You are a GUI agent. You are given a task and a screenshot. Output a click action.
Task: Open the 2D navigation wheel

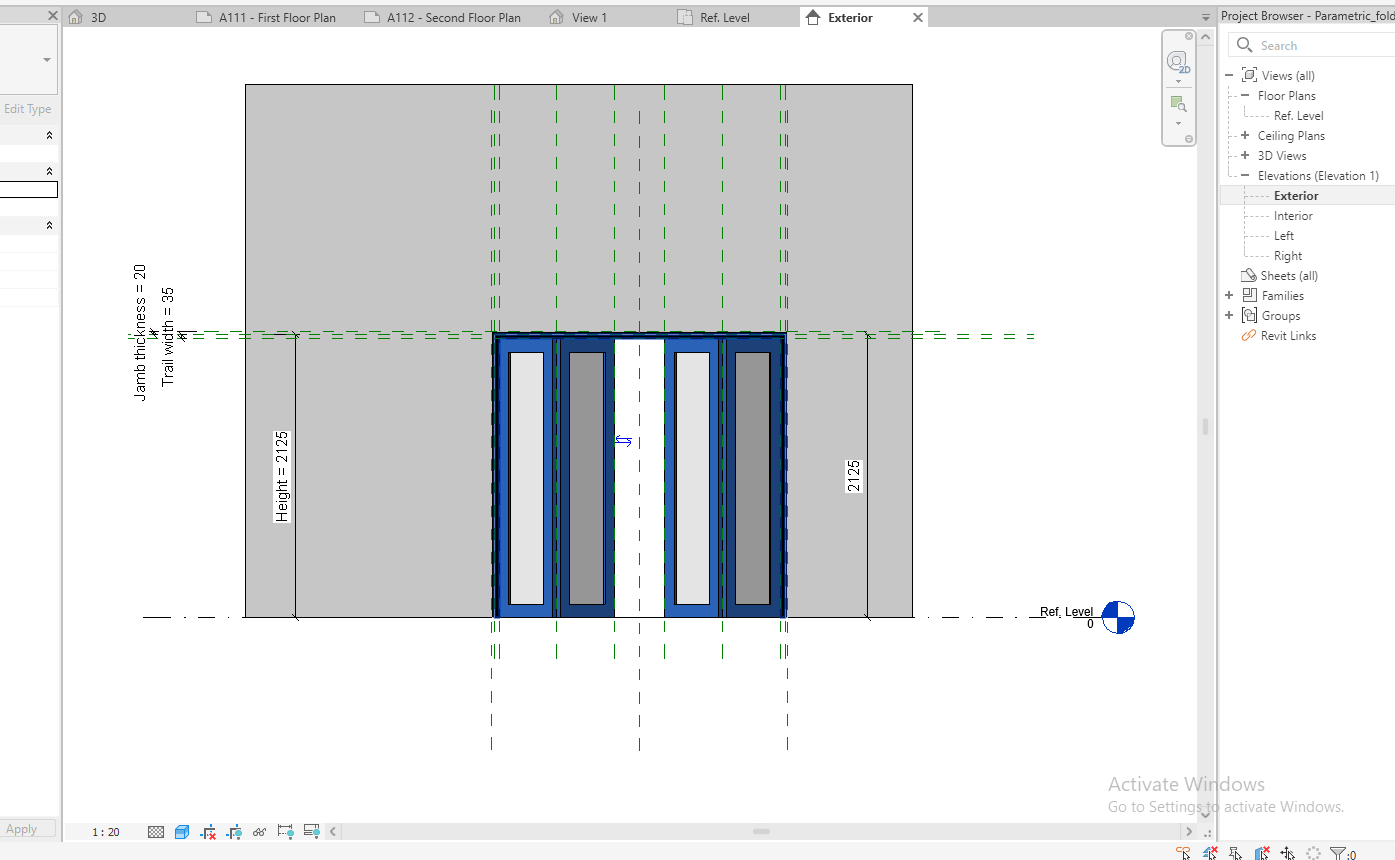(x=1178, y=62)
